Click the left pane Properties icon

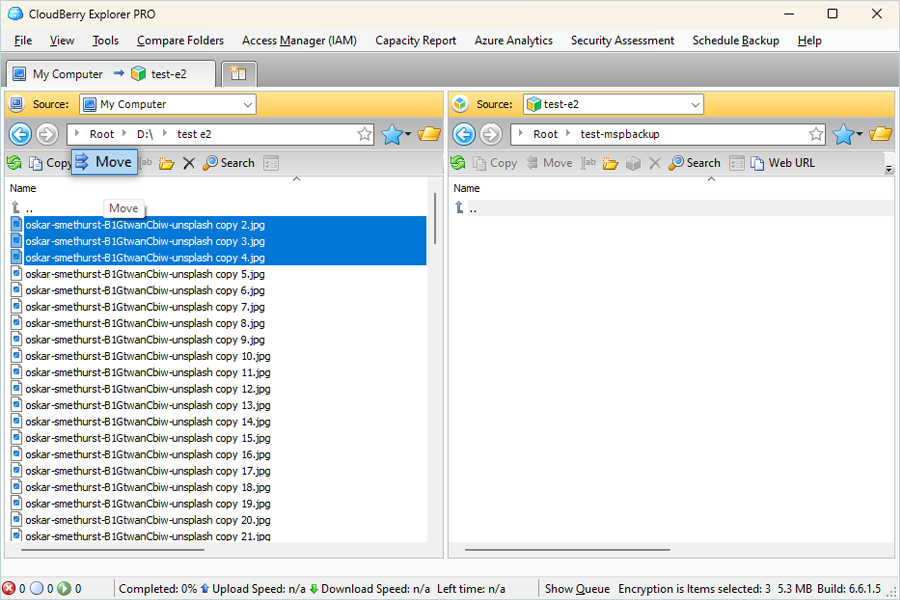point(271,163)
